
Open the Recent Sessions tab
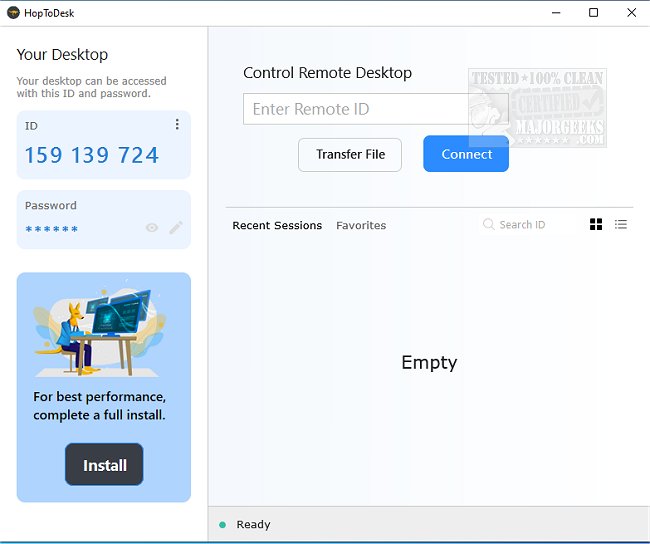click(277, 226)
